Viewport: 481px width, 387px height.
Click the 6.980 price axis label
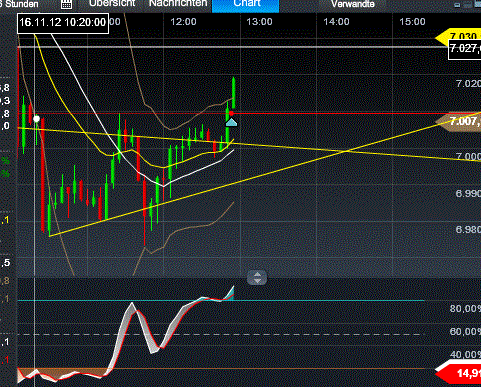(468, 230)
